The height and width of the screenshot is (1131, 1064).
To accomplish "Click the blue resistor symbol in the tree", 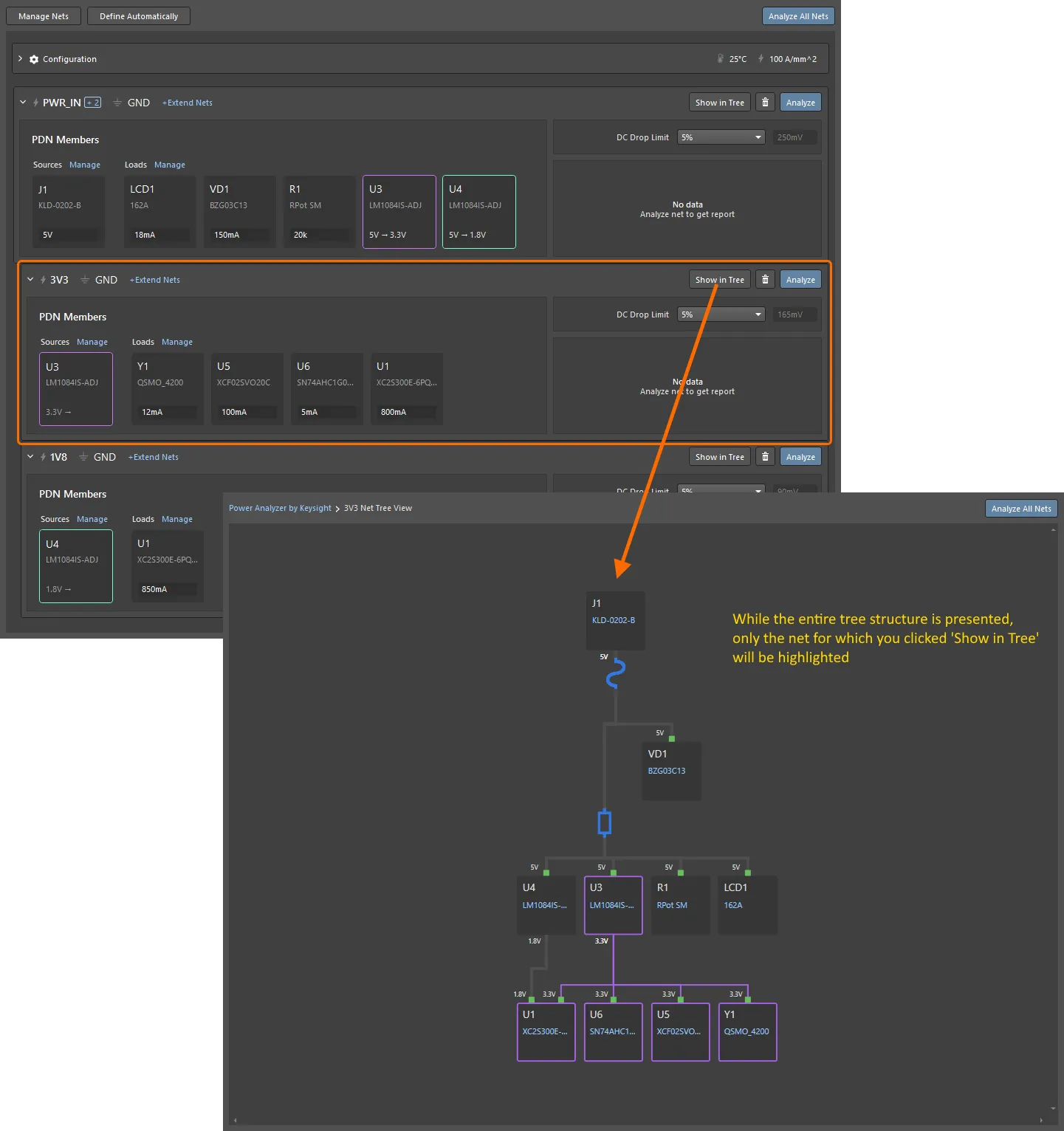I will [604, 822].
